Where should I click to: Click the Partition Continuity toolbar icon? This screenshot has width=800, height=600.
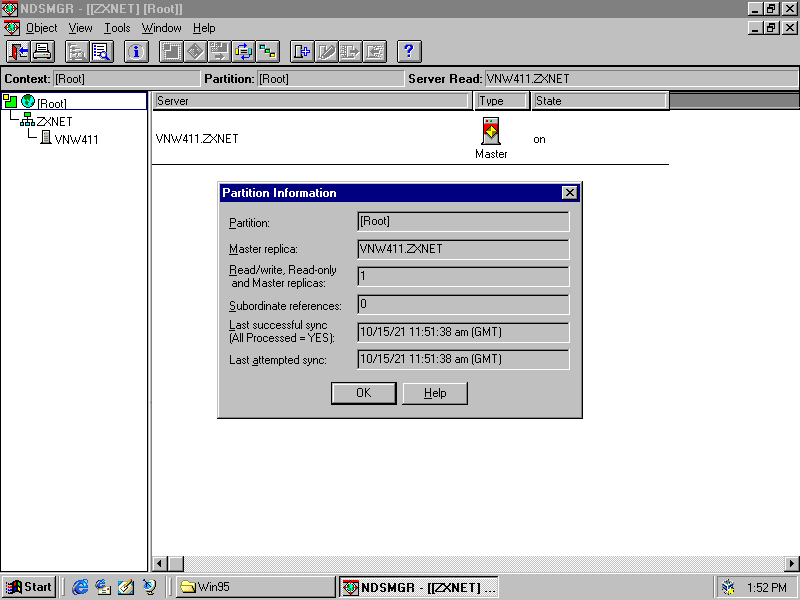pyautogui.click(x=267, y=52)
